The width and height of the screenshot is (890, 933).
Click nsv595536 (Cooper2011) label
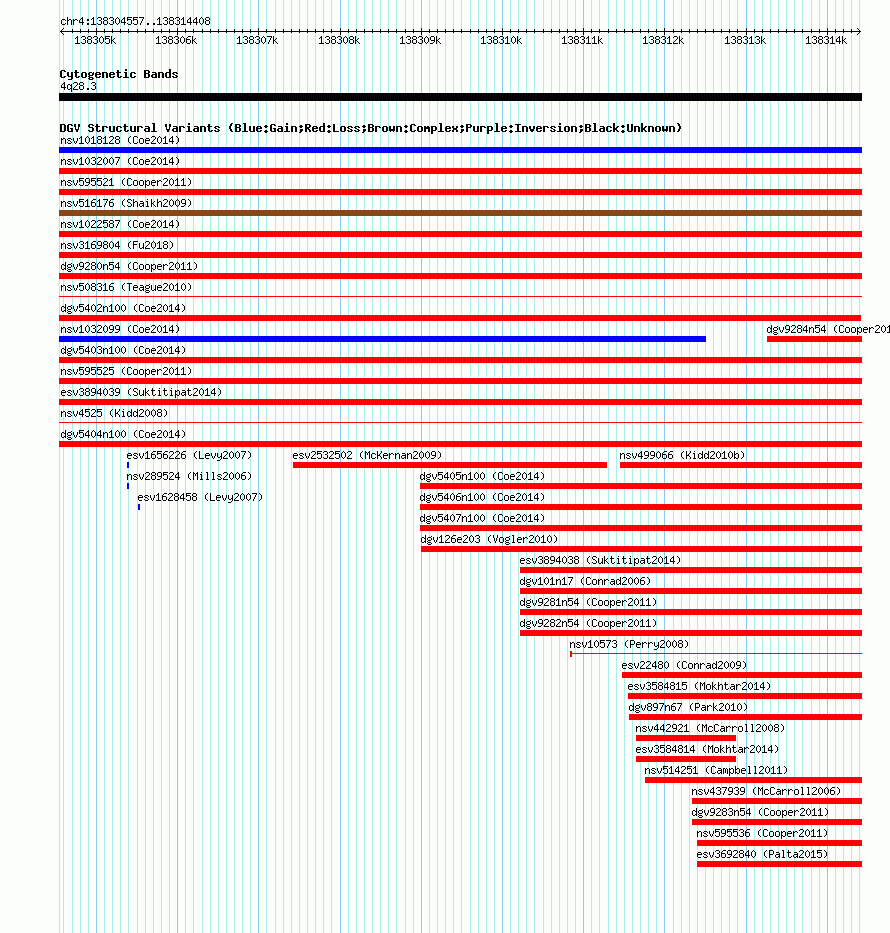762,833
